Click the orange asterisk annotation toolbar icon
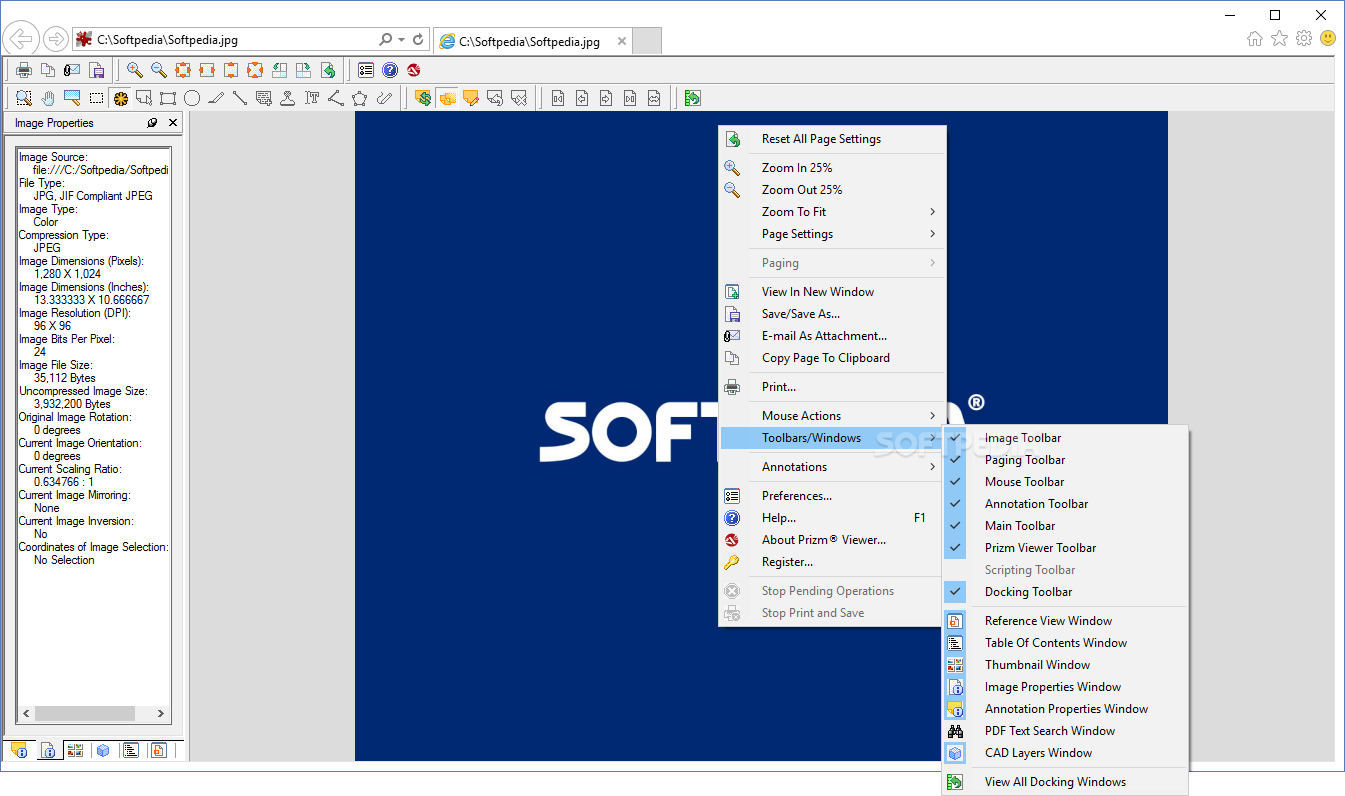1345x796 pixels. pyautogui.click(x=120, y=98)
